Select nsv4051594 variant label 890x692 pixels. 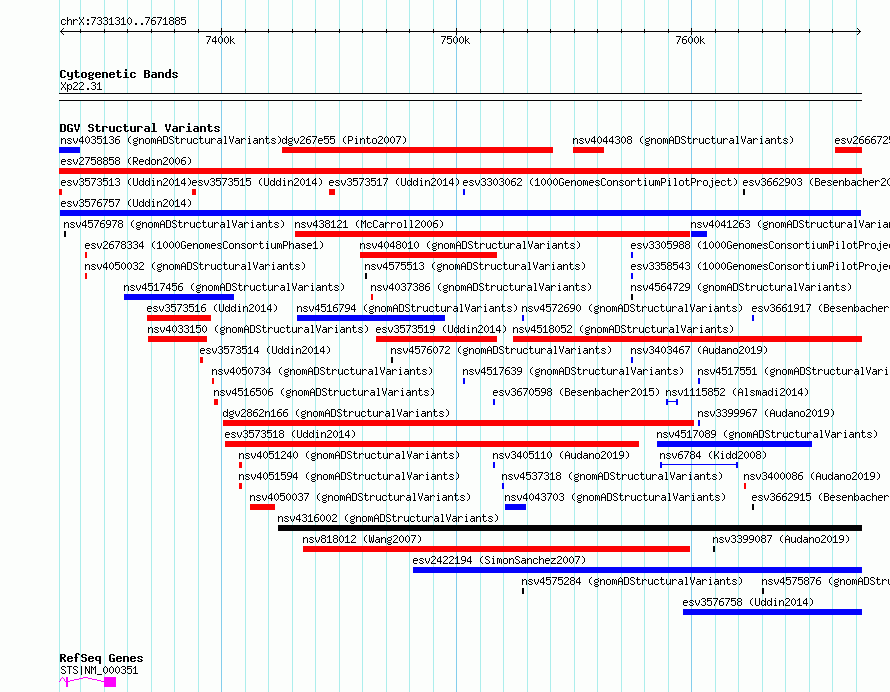tap(349, 476)
